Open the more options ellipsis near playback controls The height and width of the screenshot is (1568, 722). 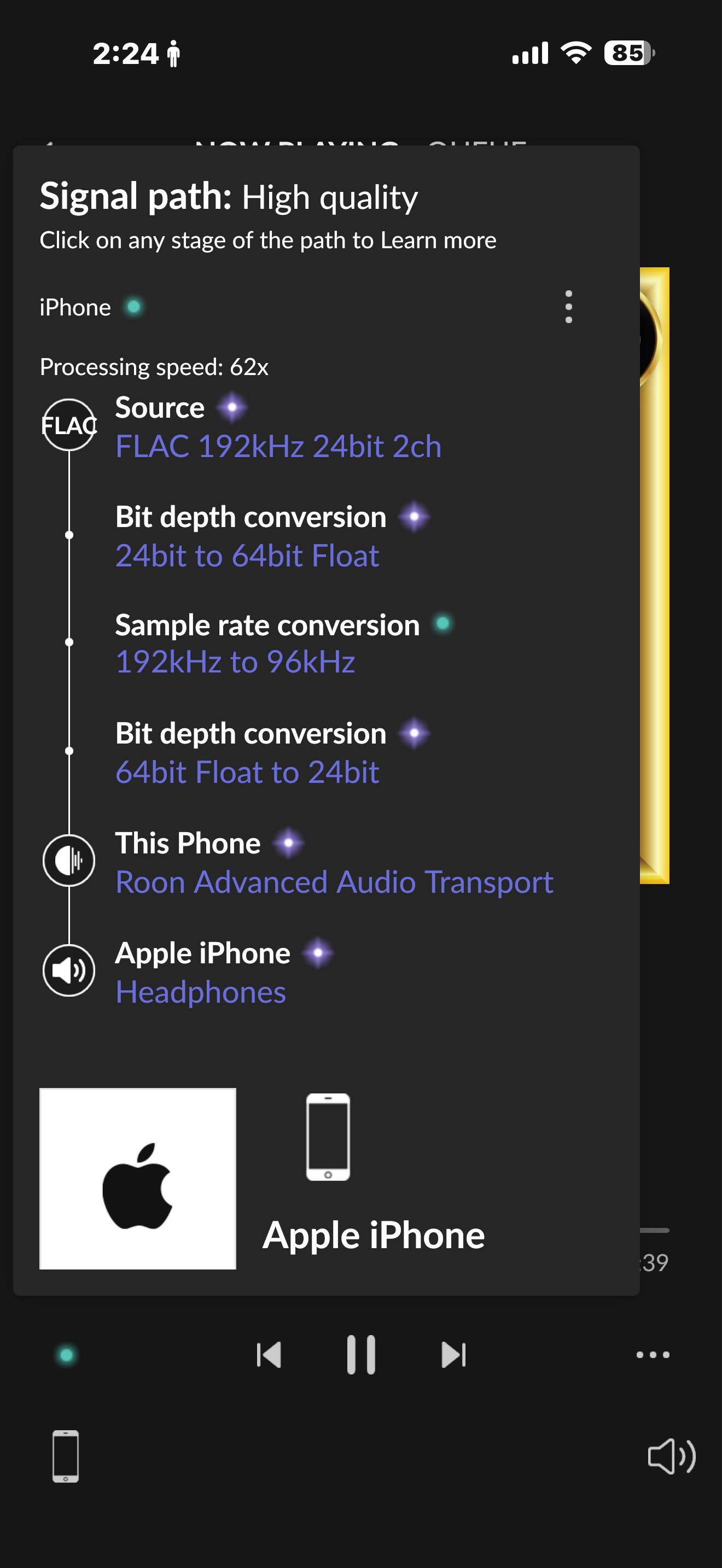[652, 1355]
